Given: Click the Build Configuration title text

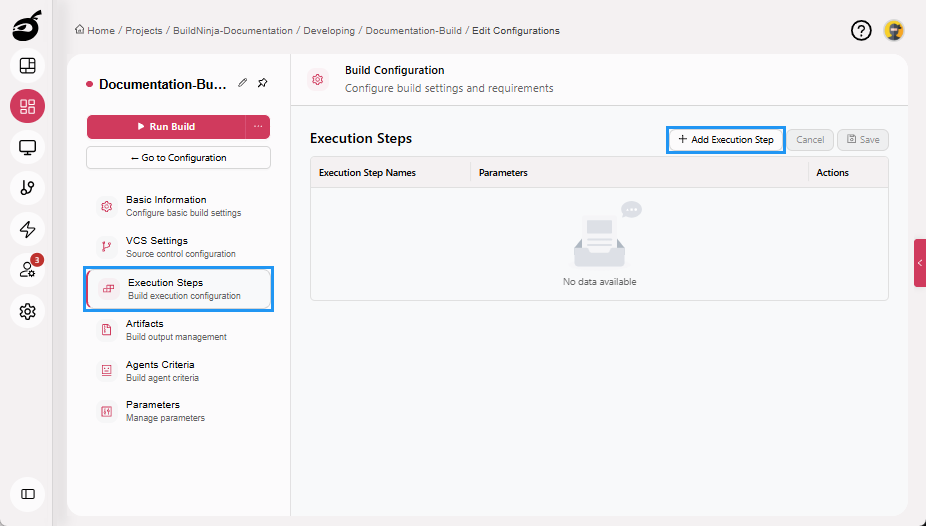Looking at the screenshot, I should point(394,70).
